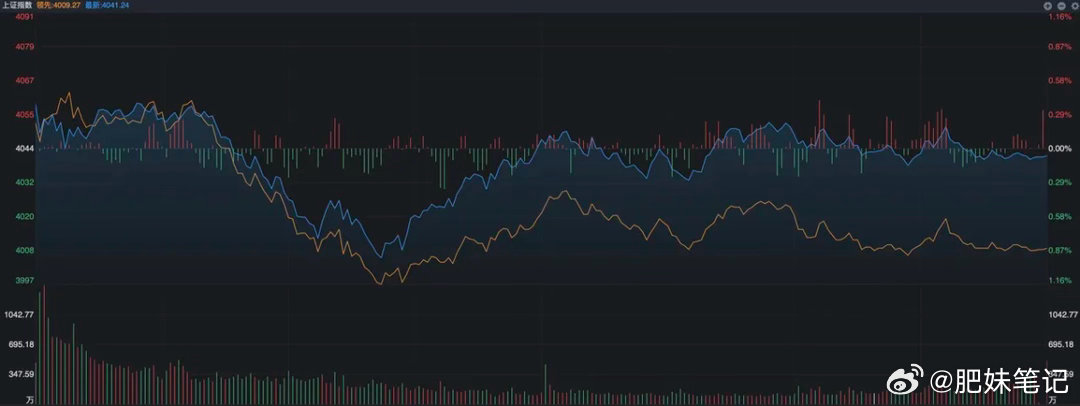Image resolution: width=1080 pixels, height=406 pixels.
Task: Click the 万 unit label at bottom left
Action: pyautogui.click(x=30, y=400)
